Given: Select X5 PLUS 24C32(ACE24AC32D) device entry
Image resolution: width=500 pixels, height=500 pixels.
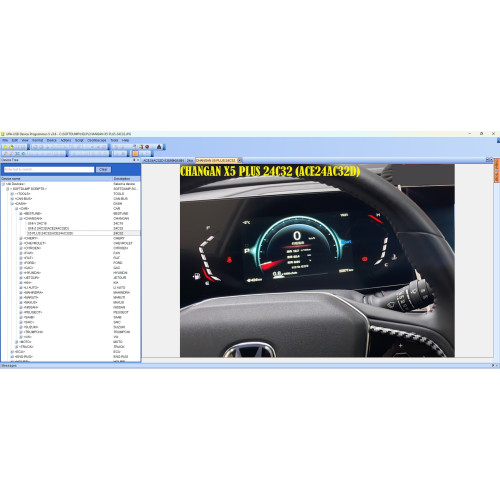Looking at the screenshot, I should [50, 233].
